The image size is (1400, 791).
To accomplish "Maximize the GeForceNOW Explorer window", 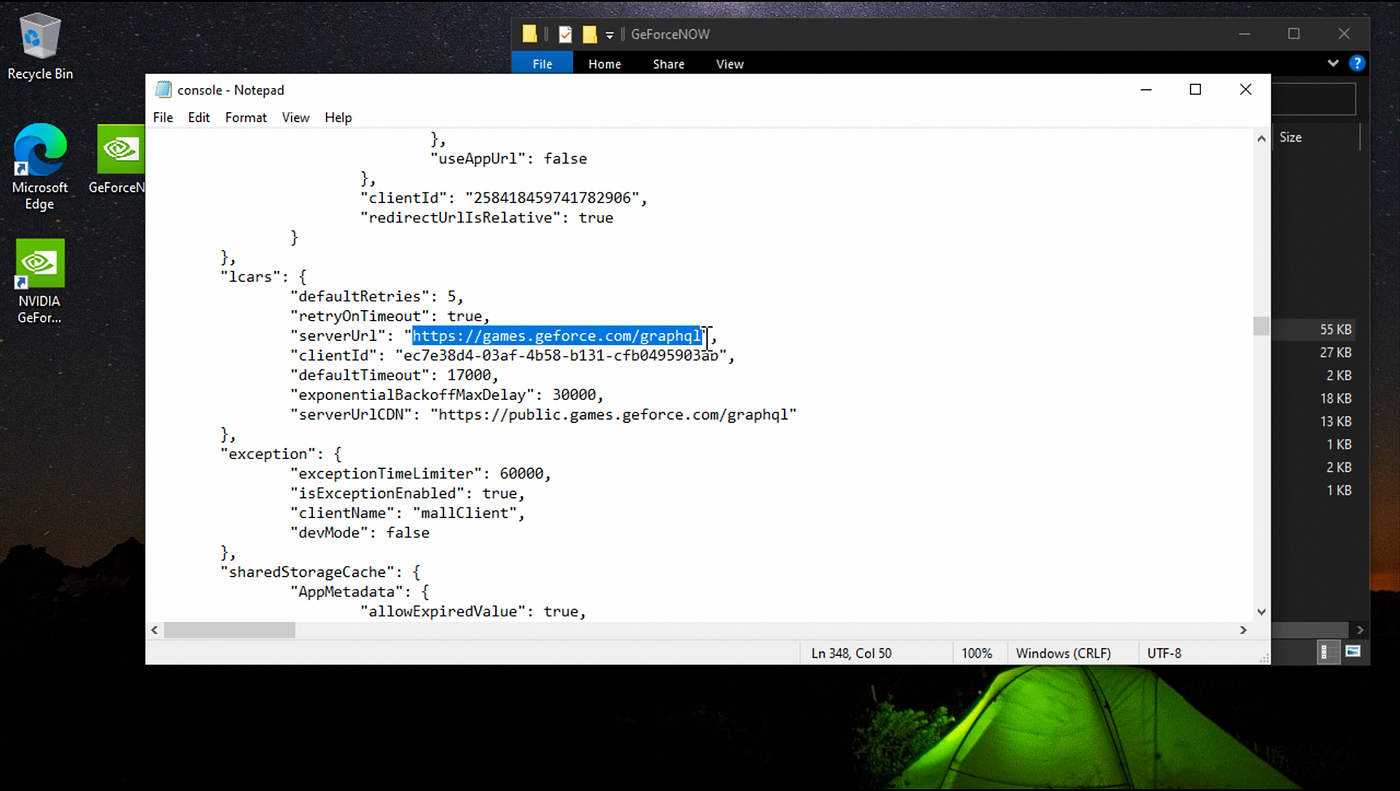I will click(1294, 34).
